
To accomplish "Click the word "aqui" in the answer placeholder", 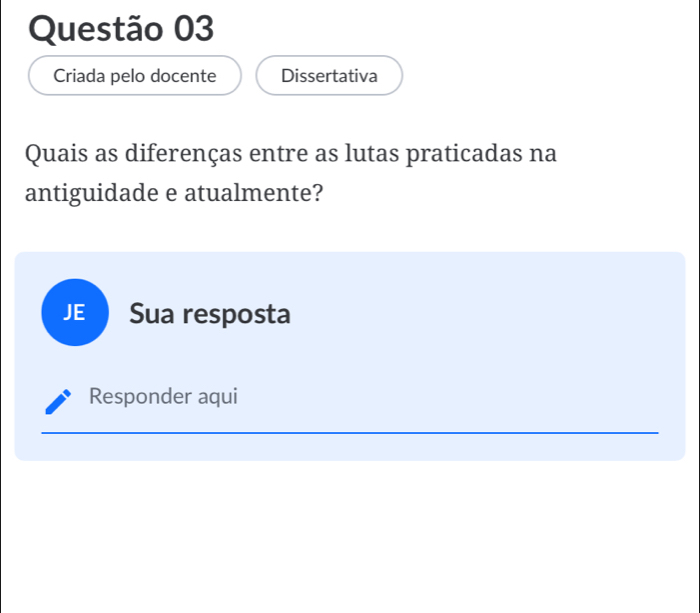I will point(217,397).
